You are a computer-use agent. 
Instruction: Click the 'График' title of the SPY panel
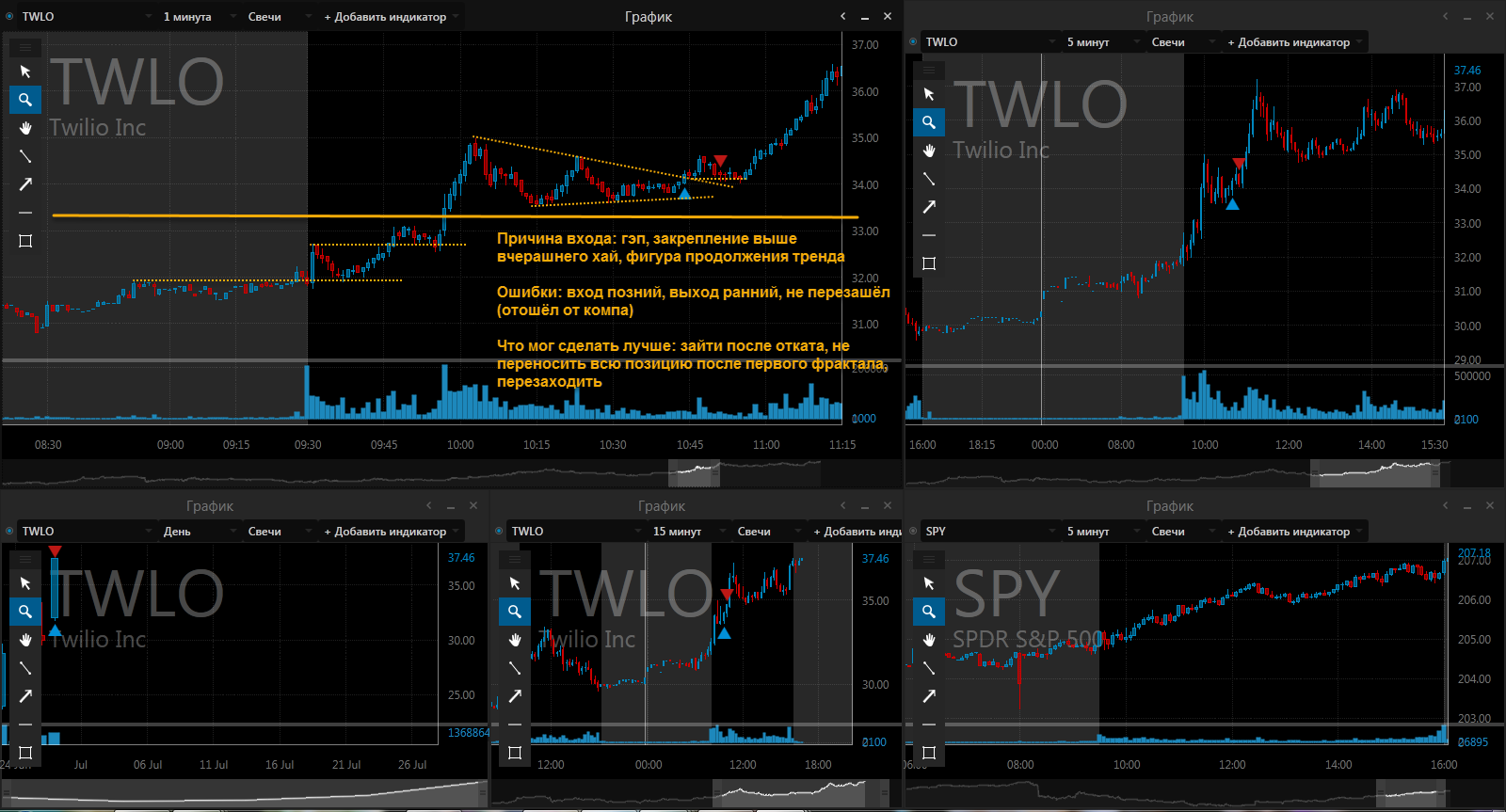[1170, 505]
